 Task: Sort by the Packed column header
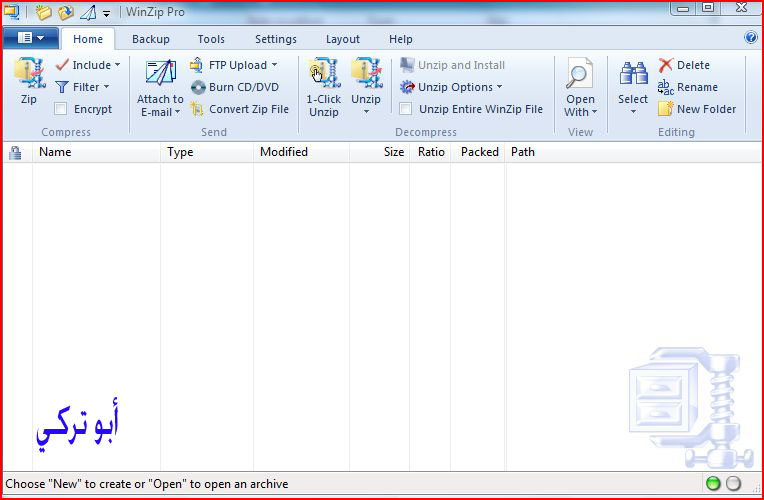point(478,152)
